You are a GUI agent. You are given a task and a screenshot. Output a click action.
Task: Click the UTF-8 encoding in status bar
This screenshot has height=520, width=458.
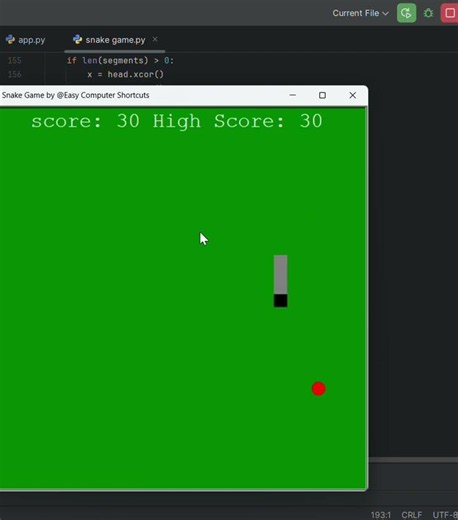coord(445,515)
